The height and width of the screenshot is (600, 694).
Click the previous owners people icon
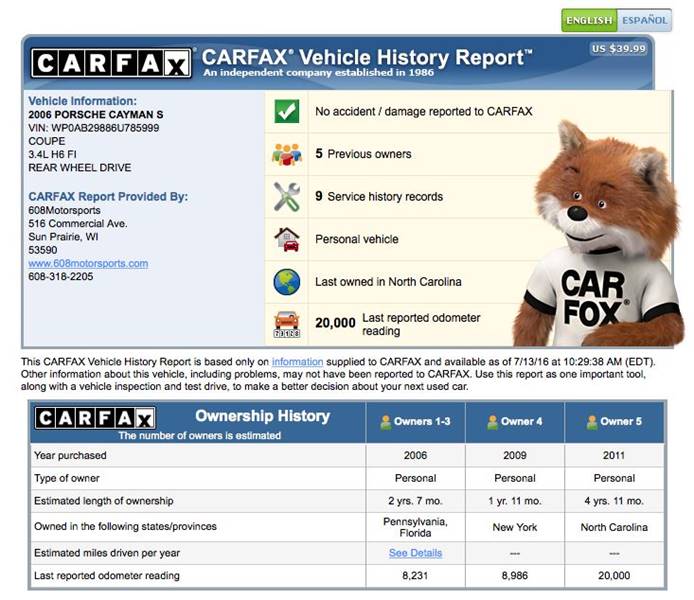click(x=286, y=154)
